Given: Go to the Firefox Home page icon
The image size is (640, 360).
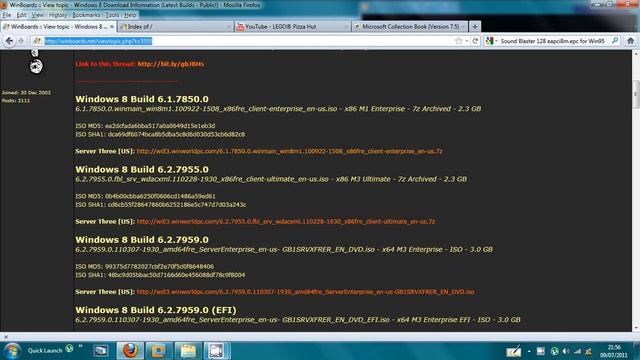Looking at the screenshot, I should 630,41.
